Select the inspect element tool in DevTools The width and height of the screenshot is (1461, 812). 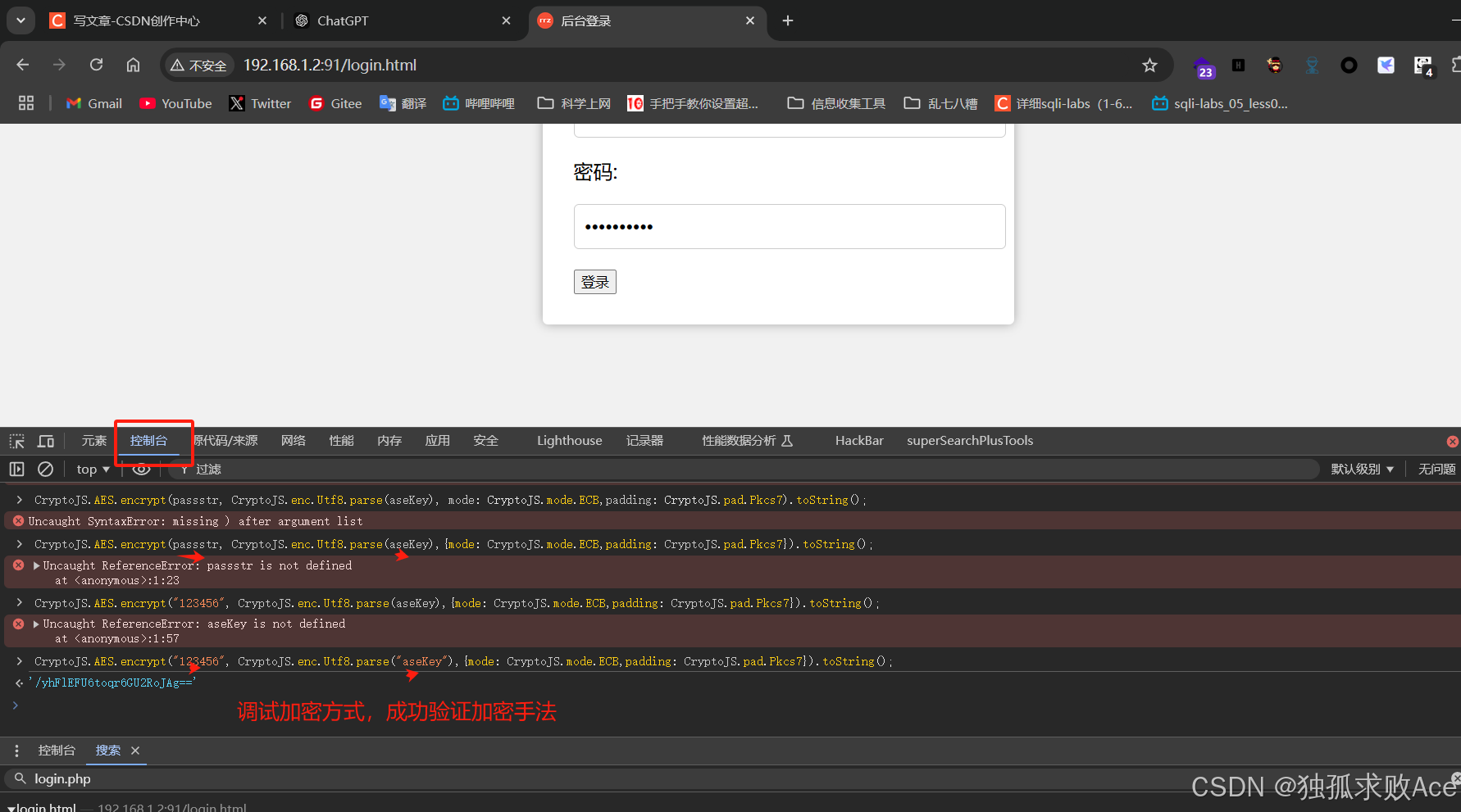pyautogui.click(x=16, y=441)
